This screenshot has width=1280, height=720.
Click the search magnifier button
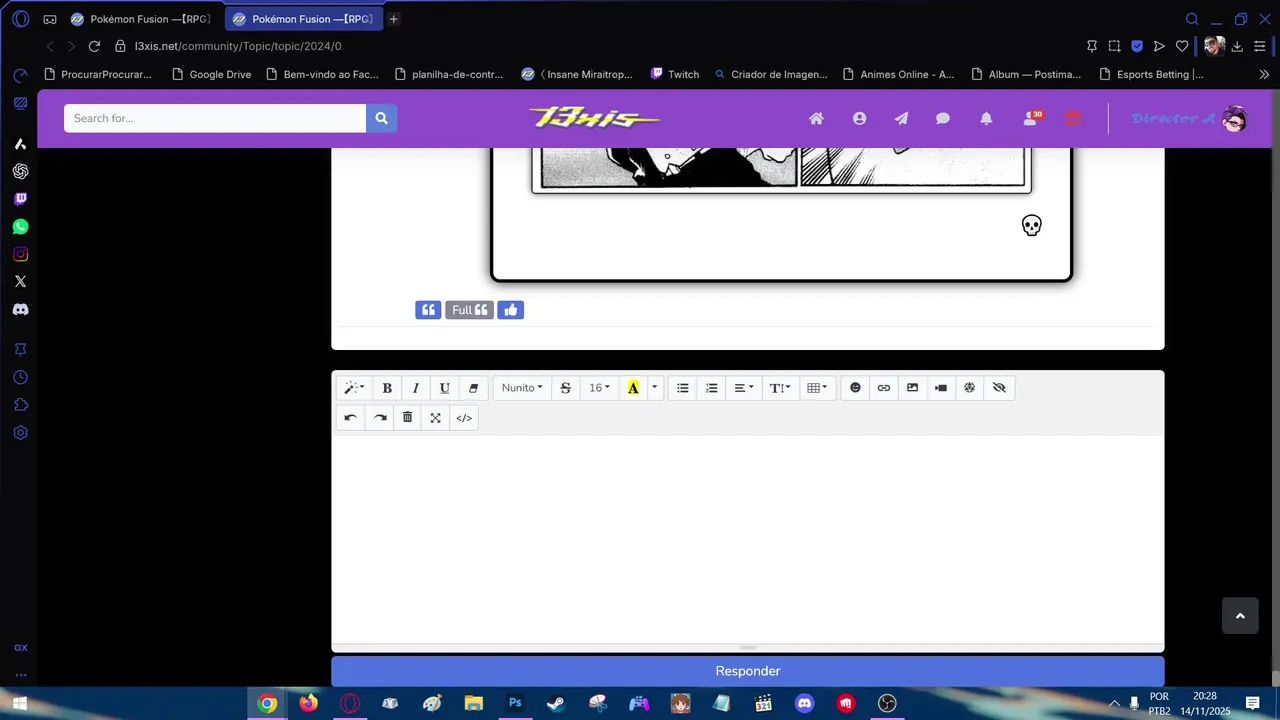tap(381, 118)
